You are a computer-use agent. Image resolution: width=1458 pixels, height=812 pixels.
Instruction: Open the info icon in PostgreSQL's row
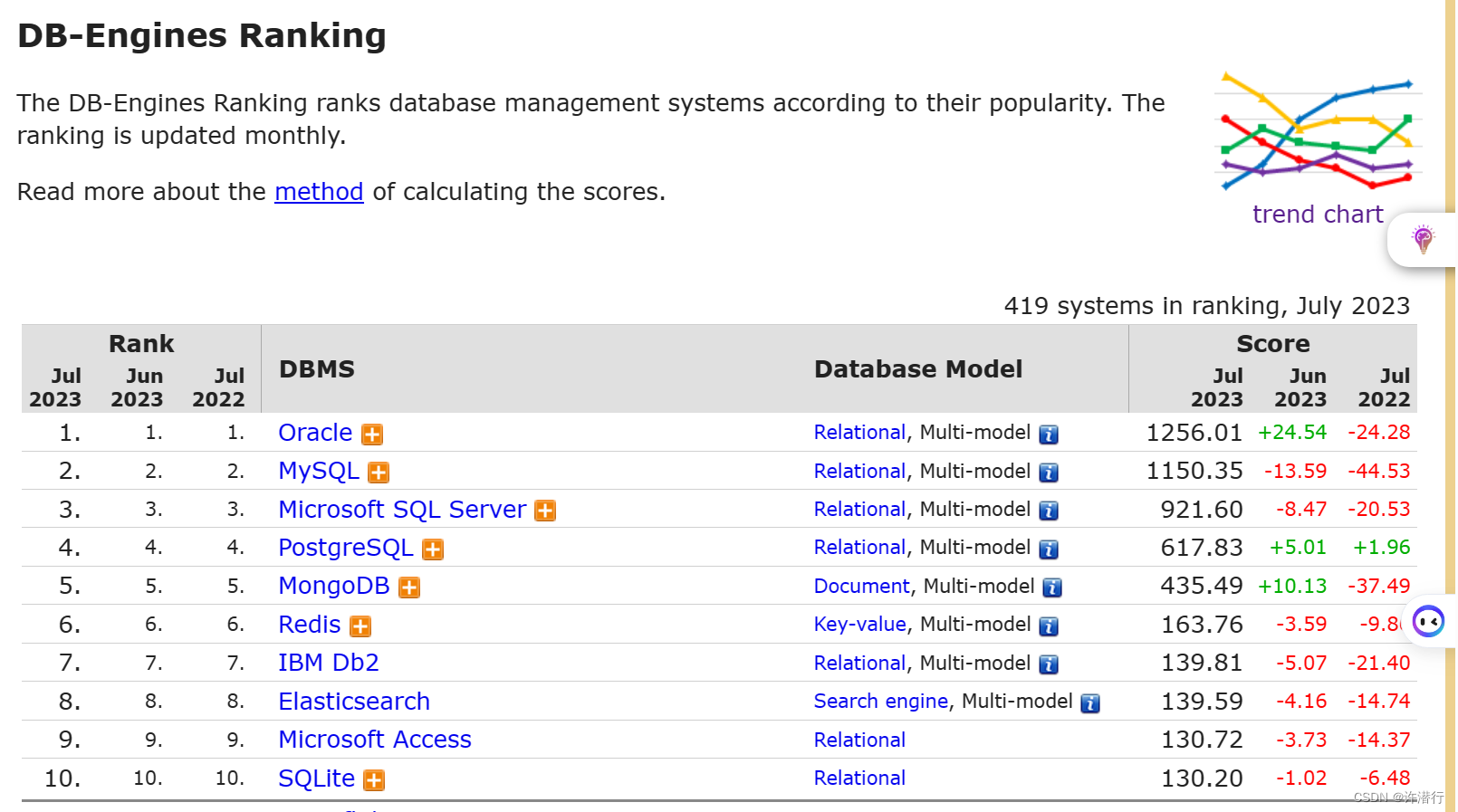pos(1049,549)
